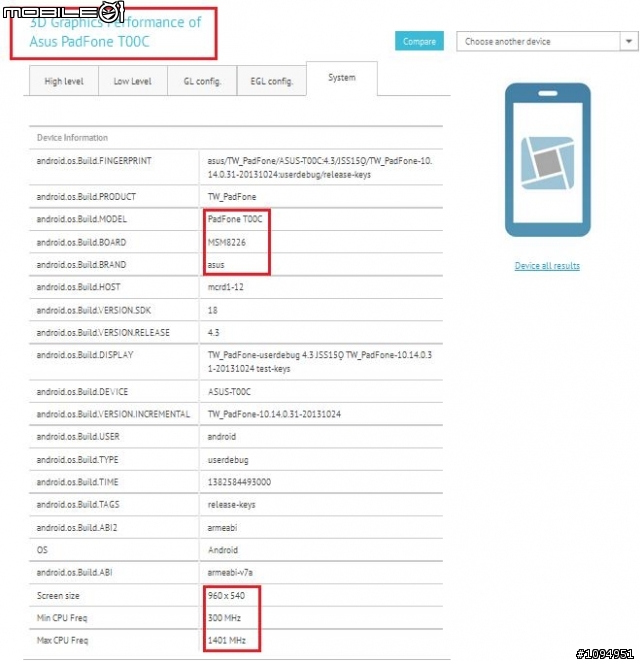Viewport: 640px width, 662px height.
Task: Select the user value 'android'
Action: click(222, 437)
